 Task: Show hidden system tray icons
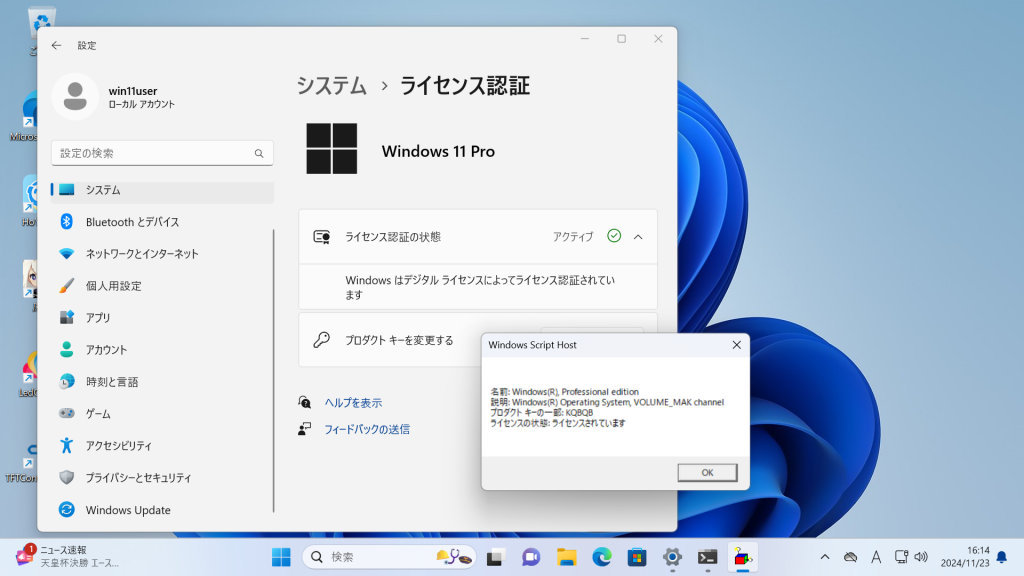(825, 557)
